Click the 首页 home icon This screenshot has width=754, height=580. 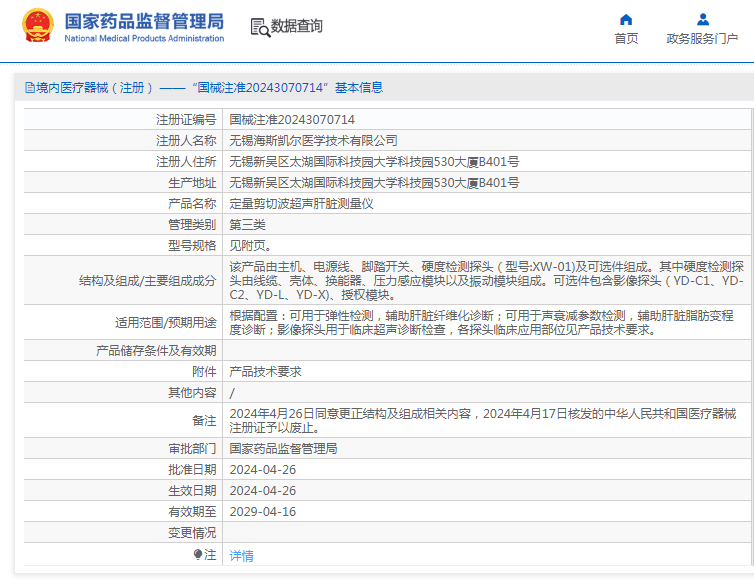coord(626,19)
